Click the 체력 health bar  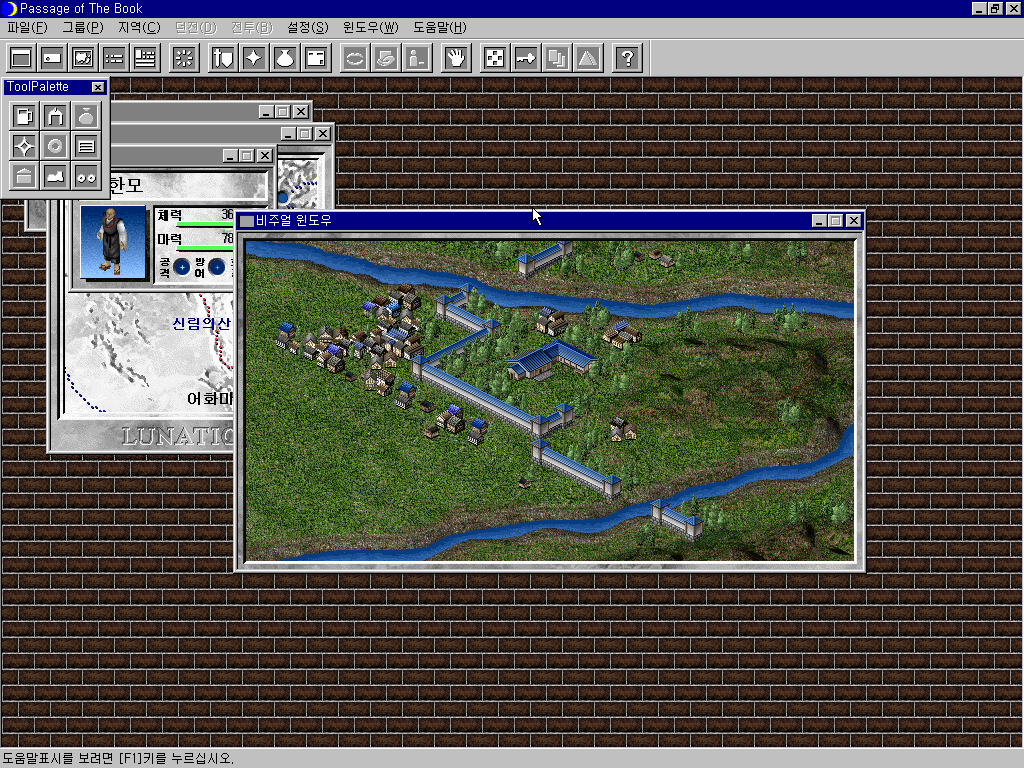pos(205,224)
